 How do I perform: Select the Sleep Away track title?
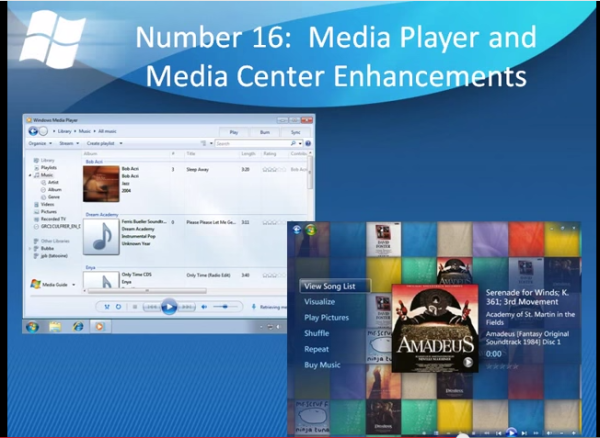197,169
